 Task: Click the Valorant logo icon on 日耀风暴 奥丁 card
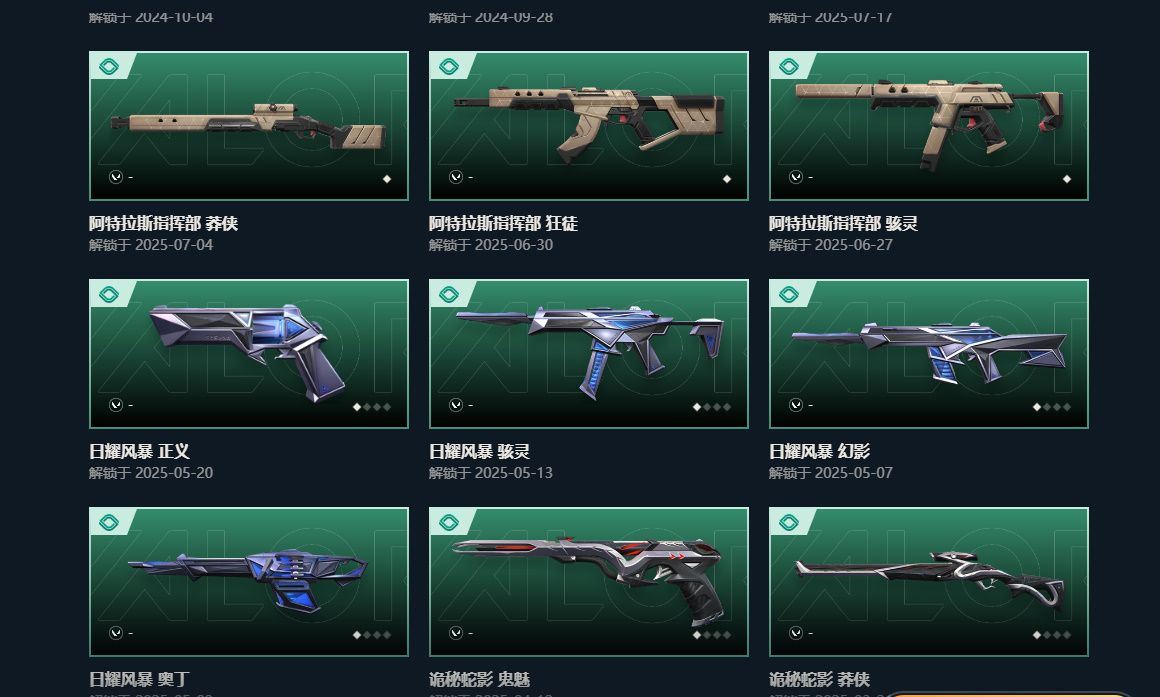pyautogui.click(x=115, y=633)
